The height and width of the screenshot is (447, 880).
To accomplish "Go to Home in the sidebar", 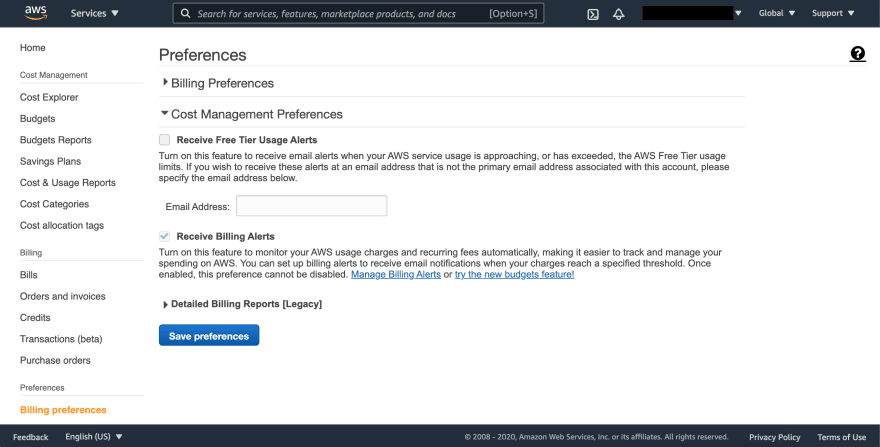I will pyautogui.click(x=33, y=48).
